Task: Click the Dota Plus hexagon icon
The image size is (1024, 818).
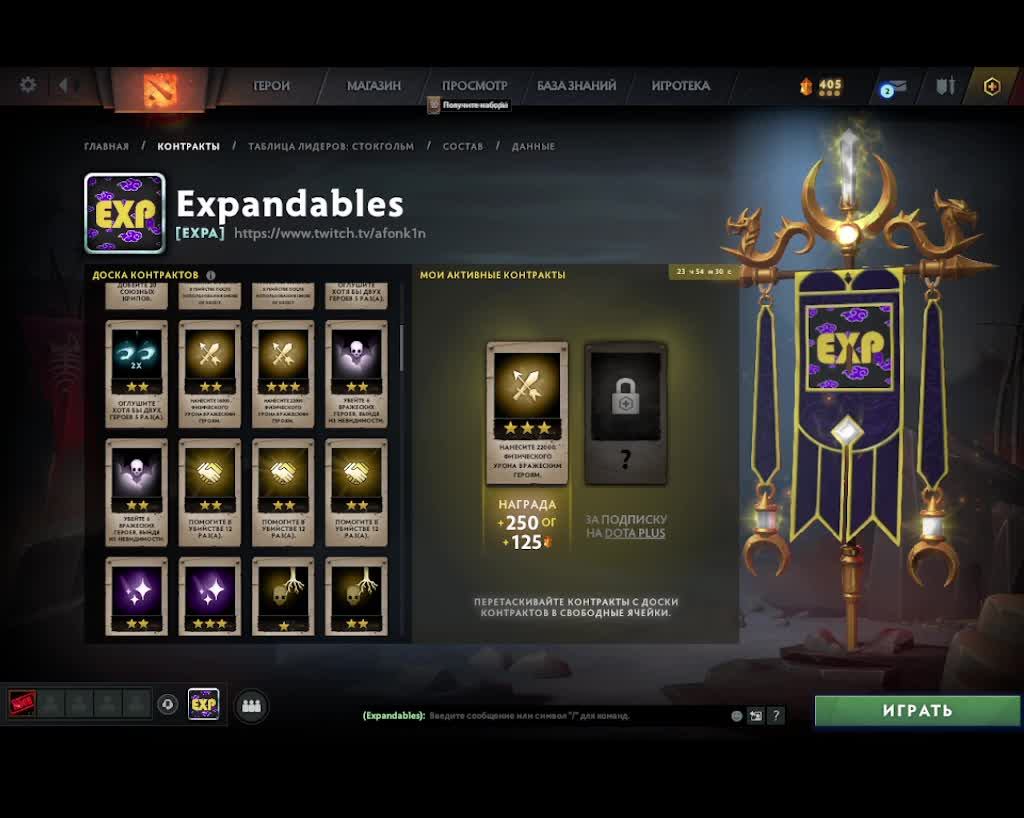Action: tap(991, 86)
